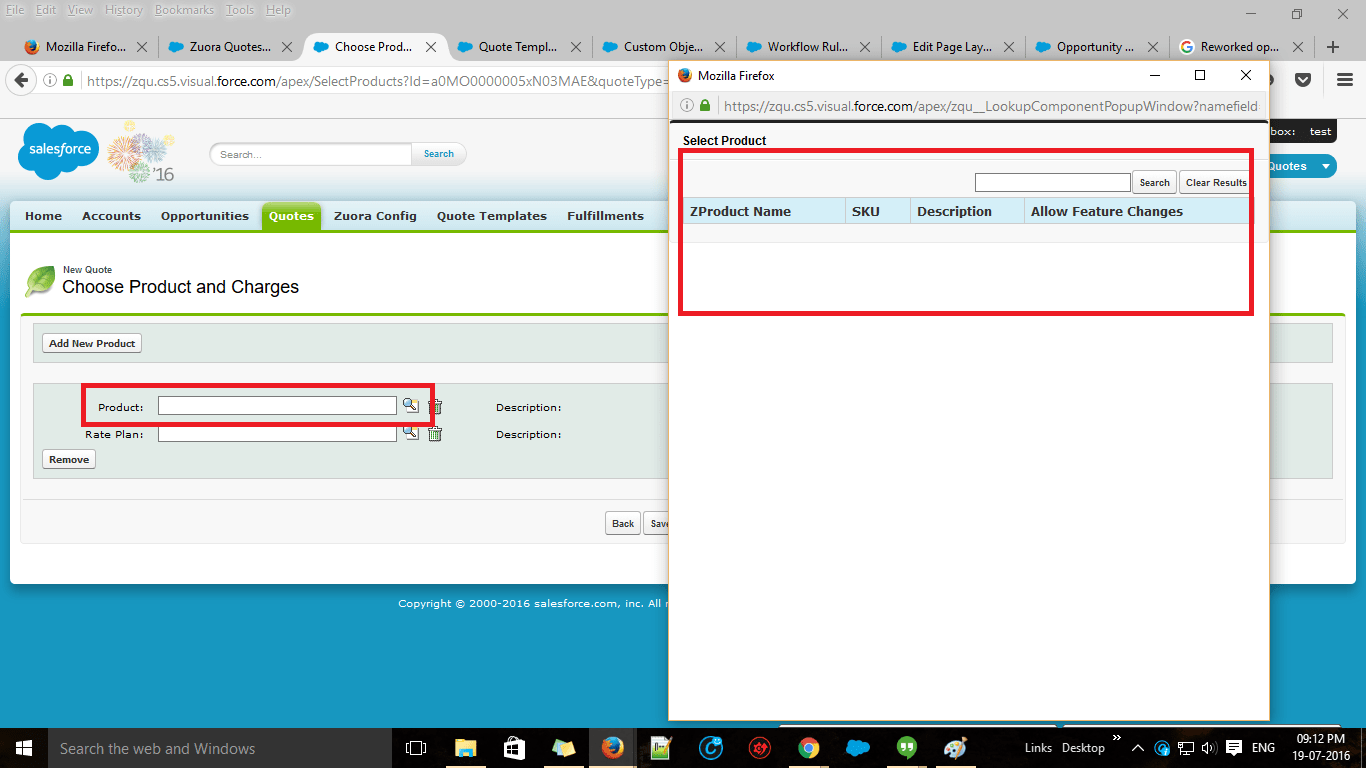The width and height of the screenshot is (1366, 768).
Task: Click the trash icon next to Product field
Action: coord(434,406)
